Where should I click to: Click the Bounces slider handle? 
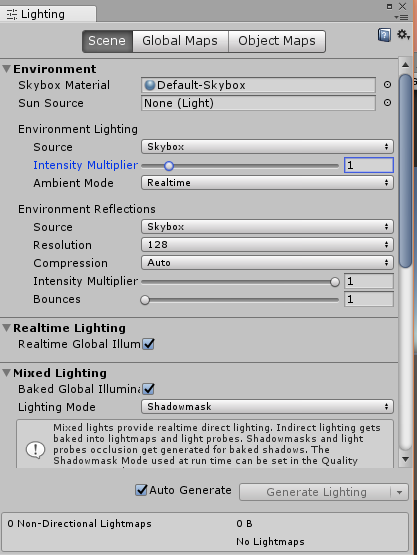[145, 300]
